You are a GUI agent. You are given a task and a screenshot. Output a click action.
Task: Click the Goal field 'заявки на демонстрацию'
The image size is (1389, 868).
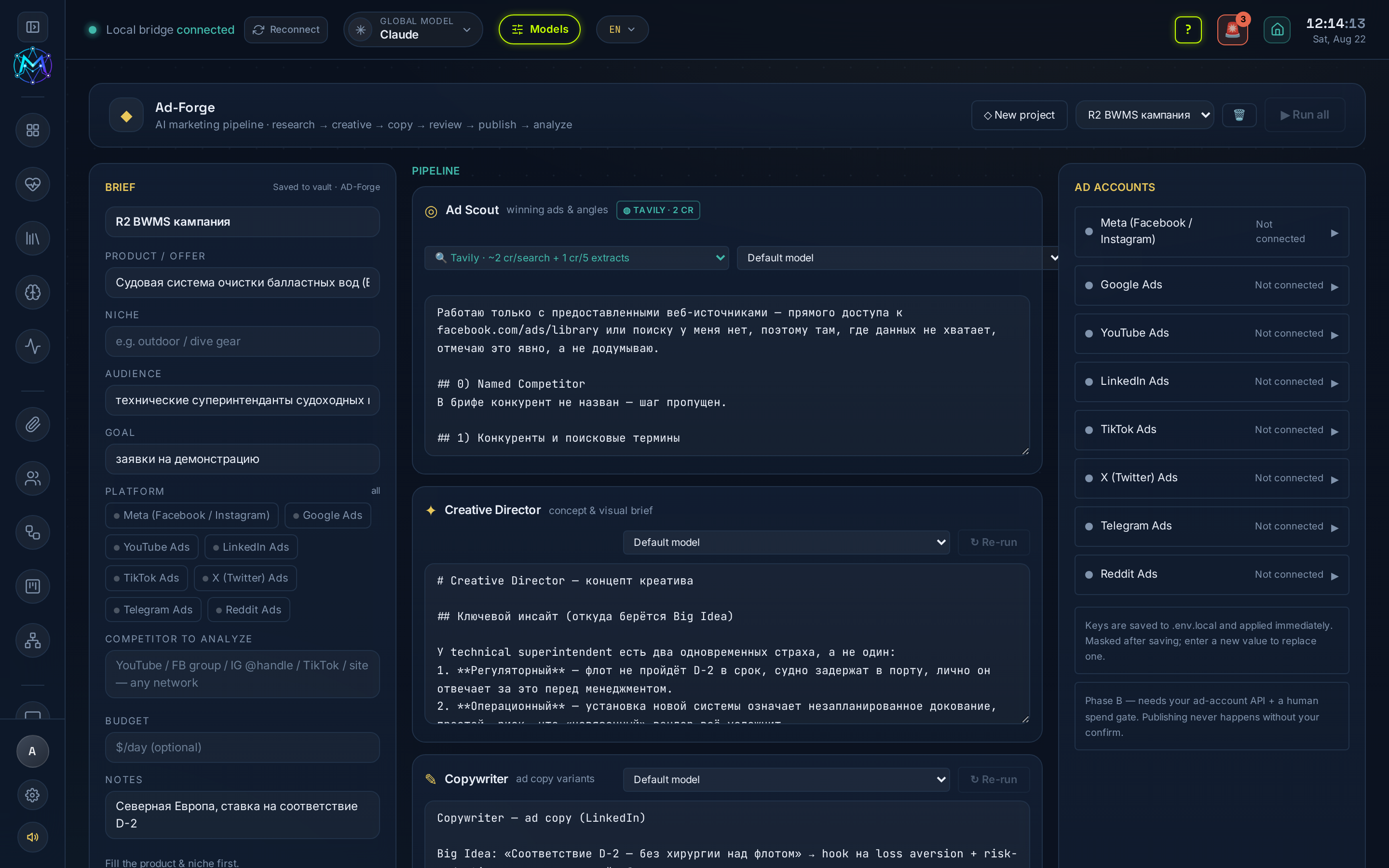point(242,459)
